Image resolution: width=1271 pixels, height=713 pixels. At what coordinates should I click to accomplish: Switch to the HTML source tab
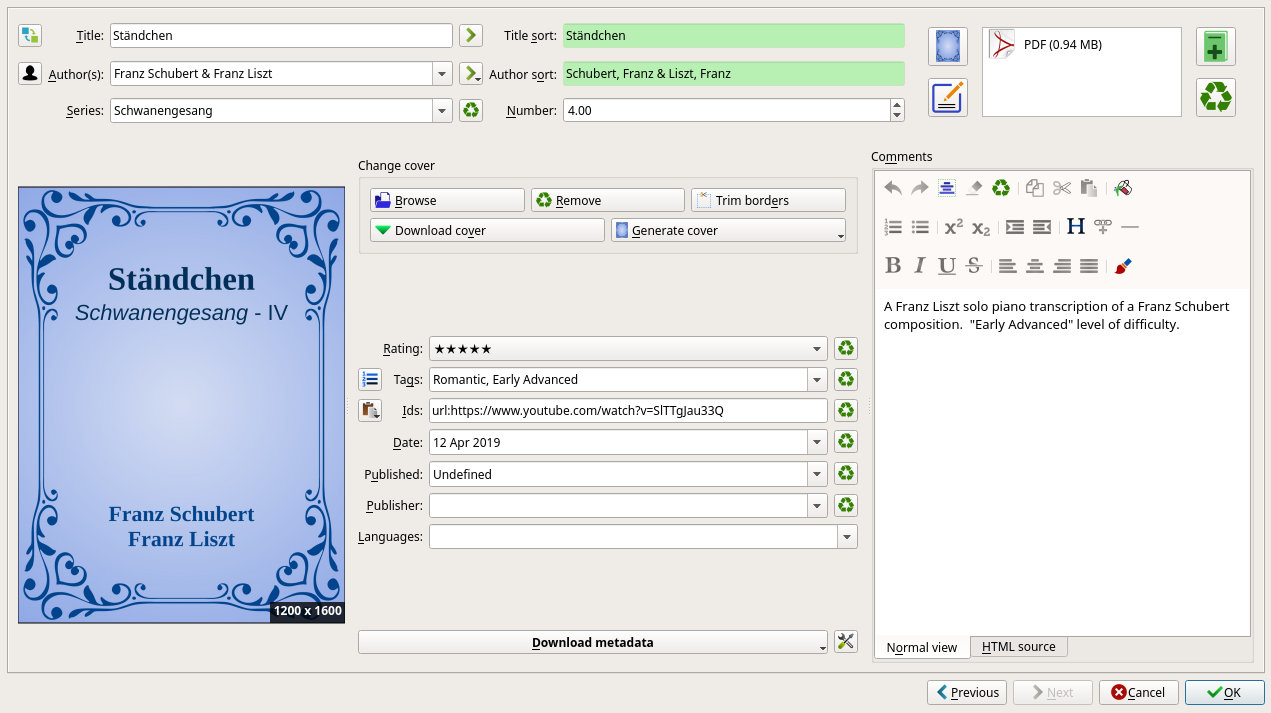[x=1018, y=647]
